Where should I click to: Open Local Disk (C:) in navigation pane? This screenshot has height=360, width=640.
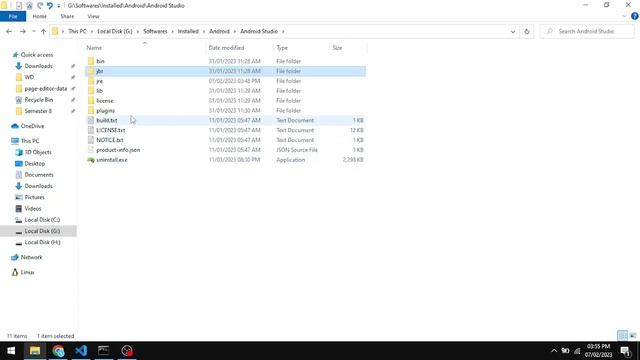point(42,220)
